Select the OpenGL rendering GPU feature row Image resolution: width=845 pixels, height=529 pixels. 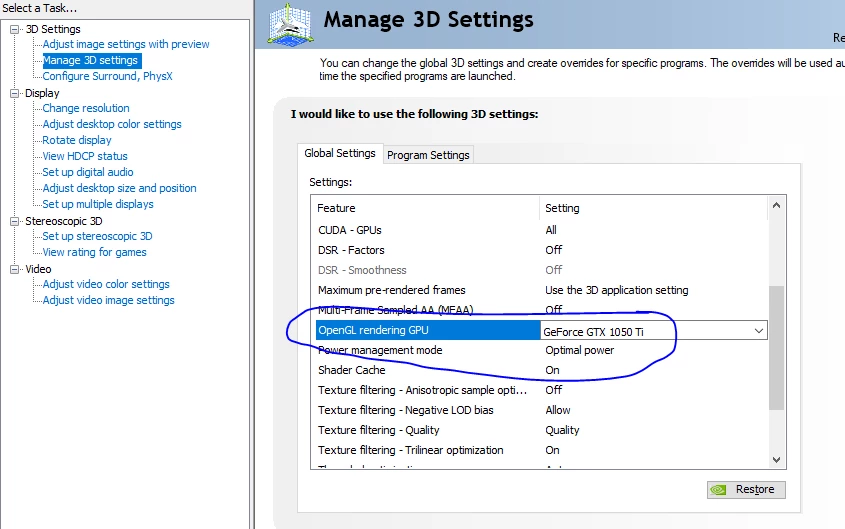tap(428, 330)
